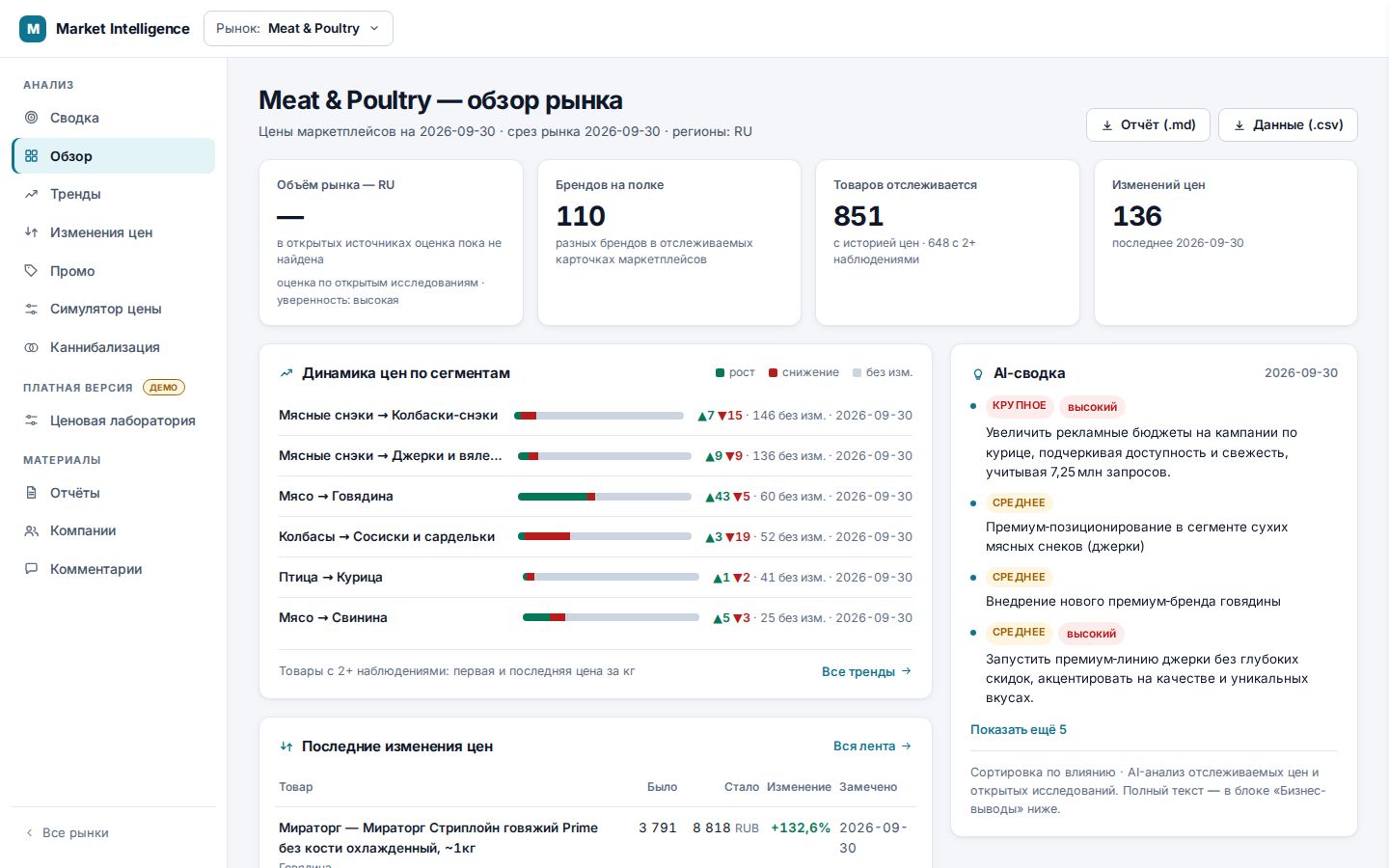
Task: Click the Компании people icon
Action: (32, 530)
